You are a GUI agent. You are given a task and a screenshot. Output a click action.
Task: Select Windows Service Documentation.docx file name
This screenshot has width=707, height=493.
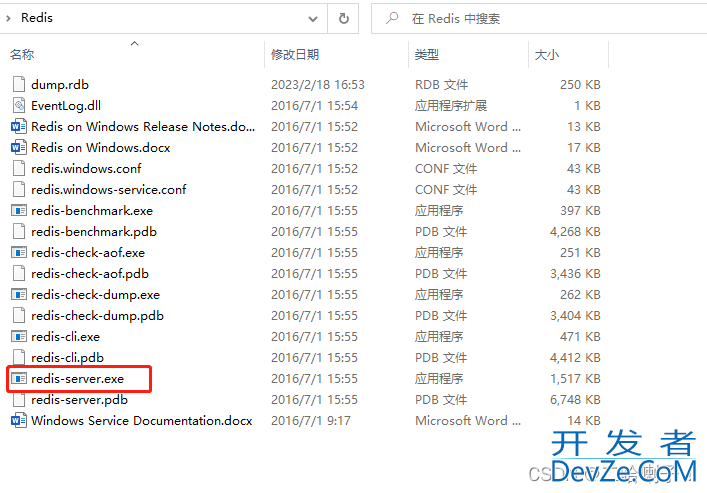pos(142,420)
